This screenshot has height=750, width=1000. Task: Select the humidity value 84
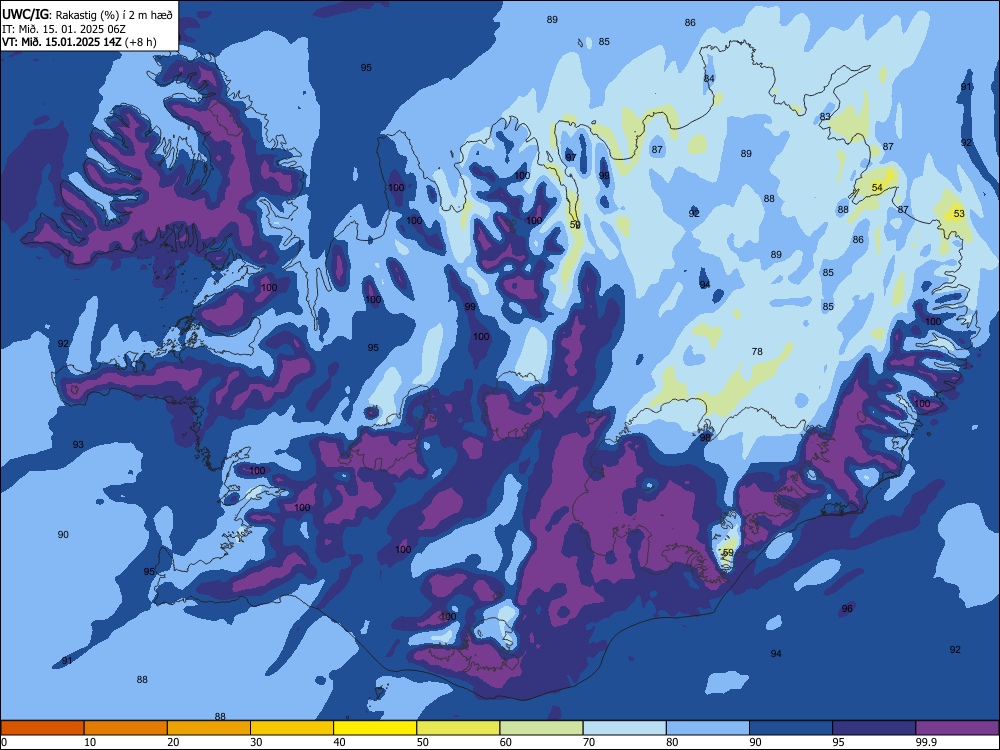709,78
